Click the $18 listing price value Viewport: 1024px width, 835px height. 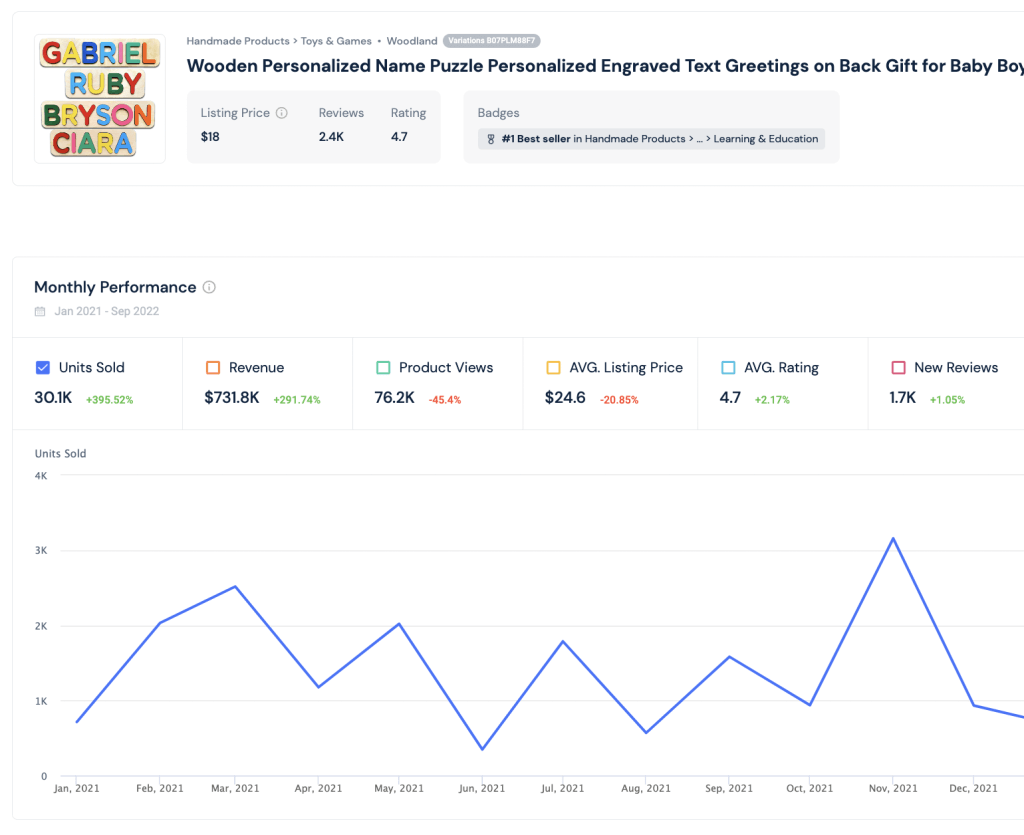click(210, 137)
